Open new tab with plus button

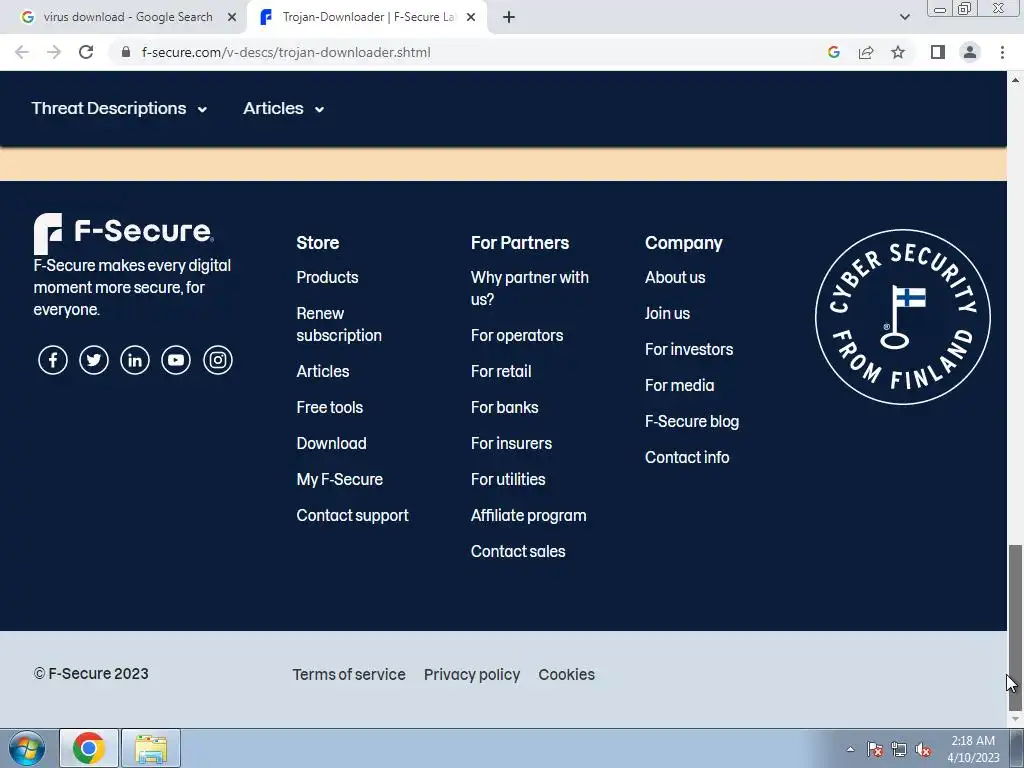[x=509, y=17]
